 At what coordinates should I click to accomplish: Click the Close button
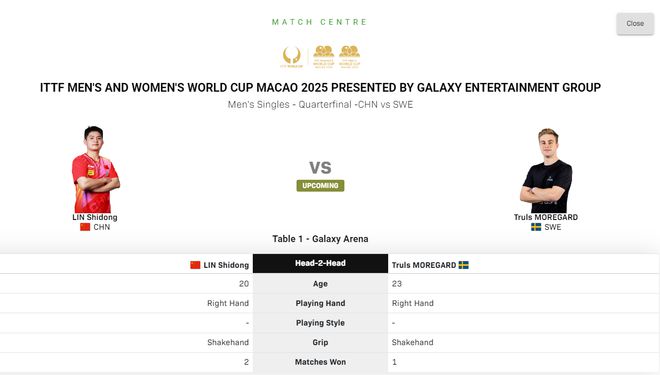(635, 24)
